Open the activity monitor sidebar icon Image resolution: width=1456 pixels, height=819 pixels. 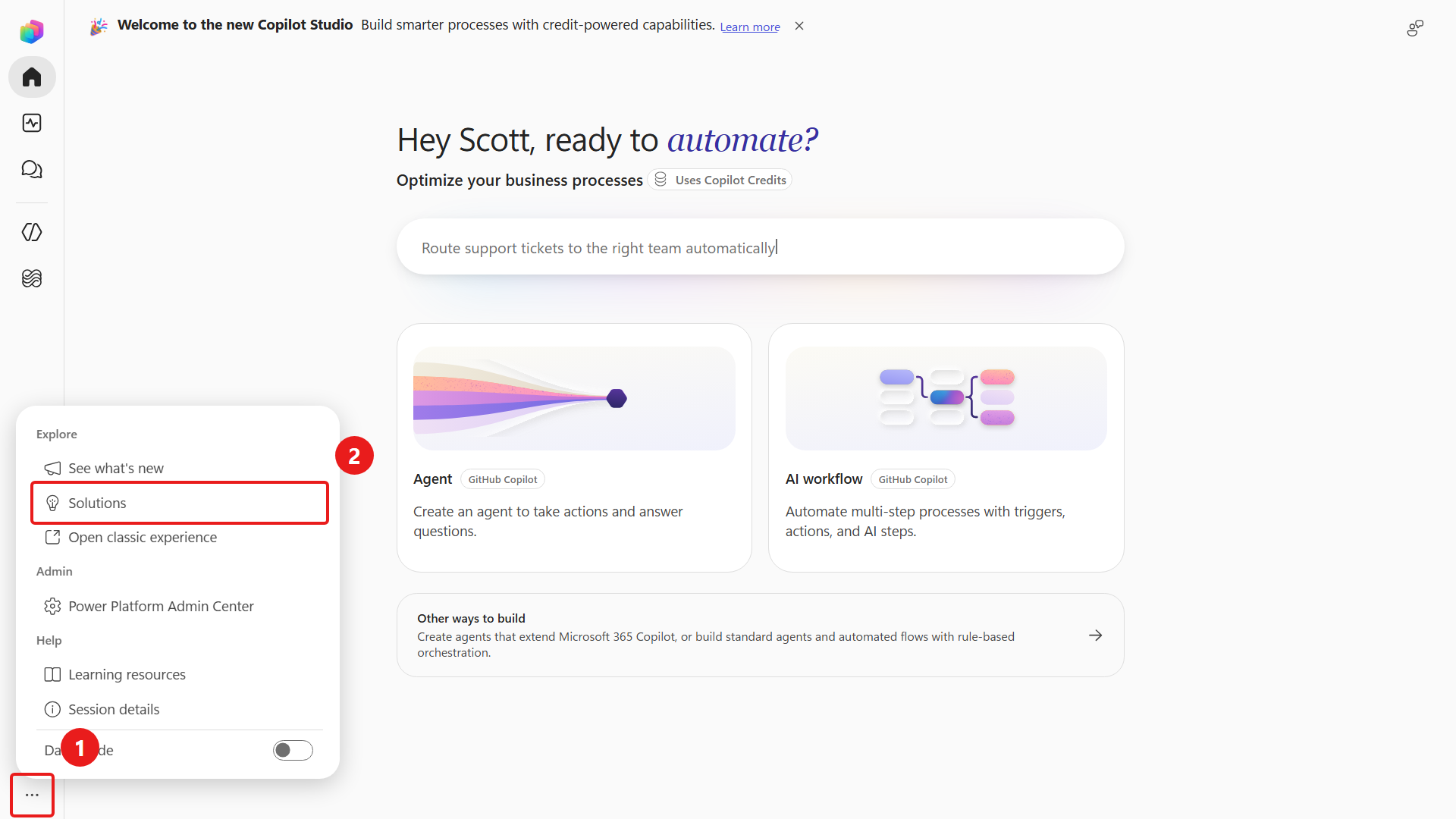[32, 123]
